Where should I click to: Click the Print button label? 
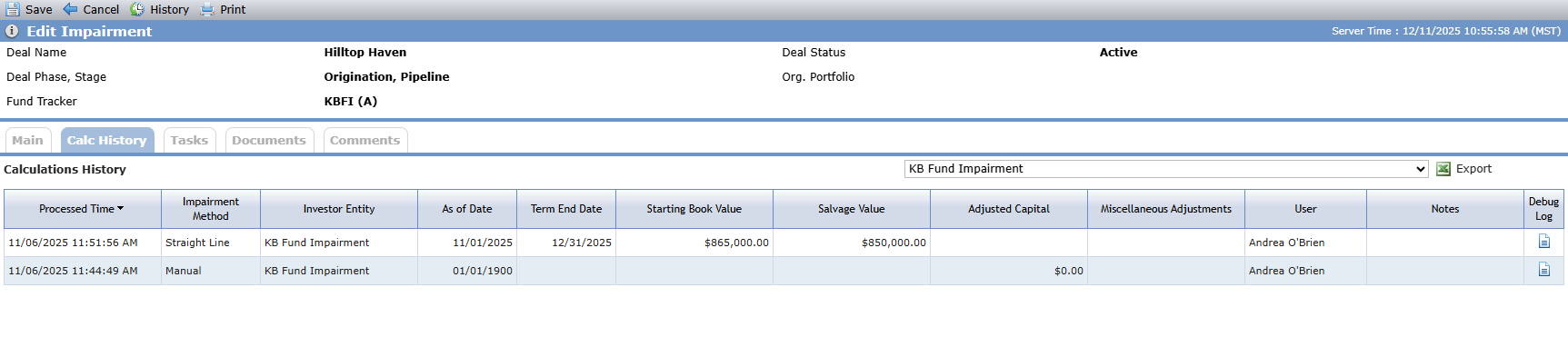233,9
